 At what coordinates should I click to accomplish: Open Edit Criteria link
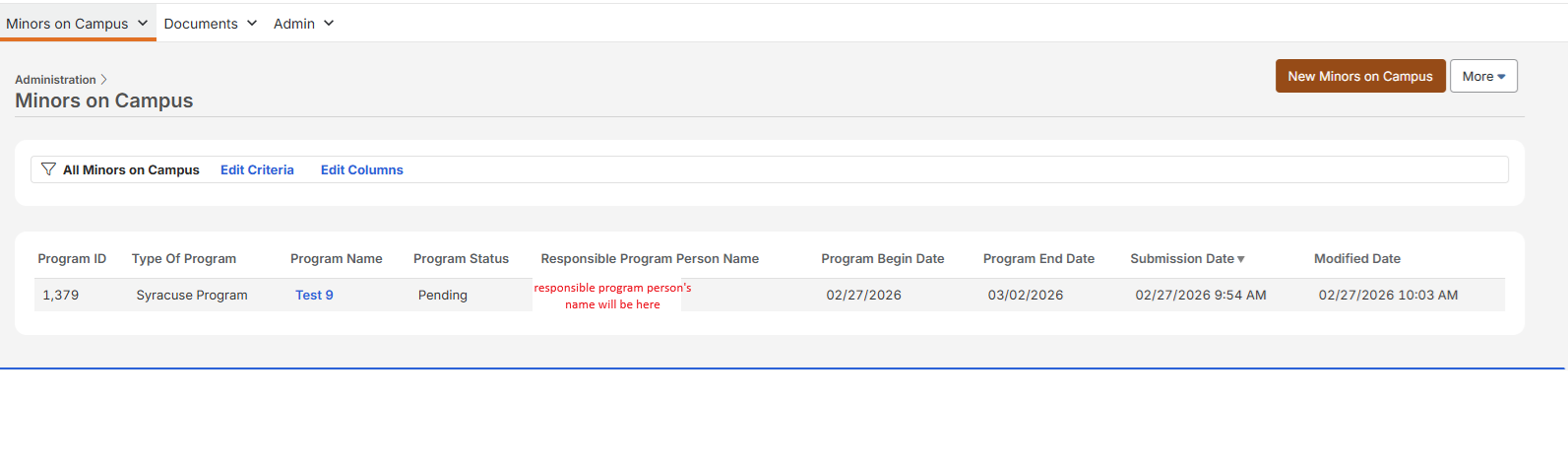pos(257,170)
